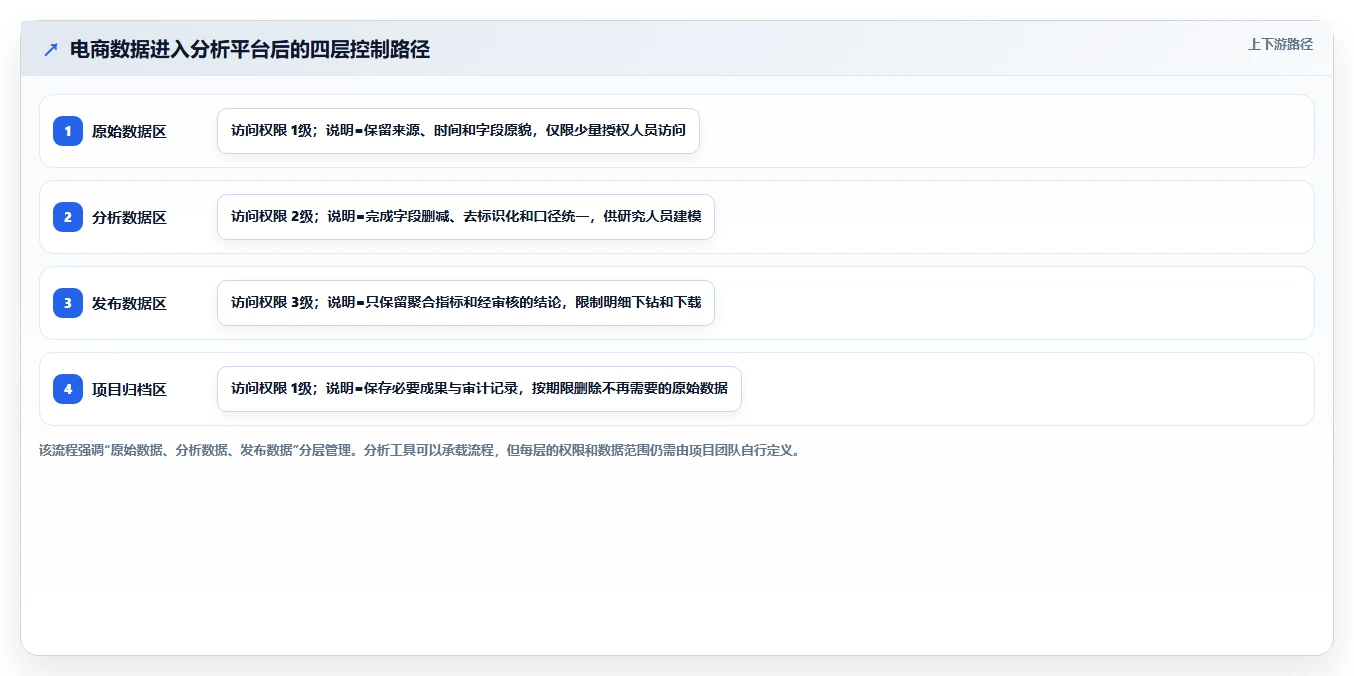Click the title 电商数据进入分析平台后的四层控制路径
This screenshot has width=1354, height=676.
point(250,49)
